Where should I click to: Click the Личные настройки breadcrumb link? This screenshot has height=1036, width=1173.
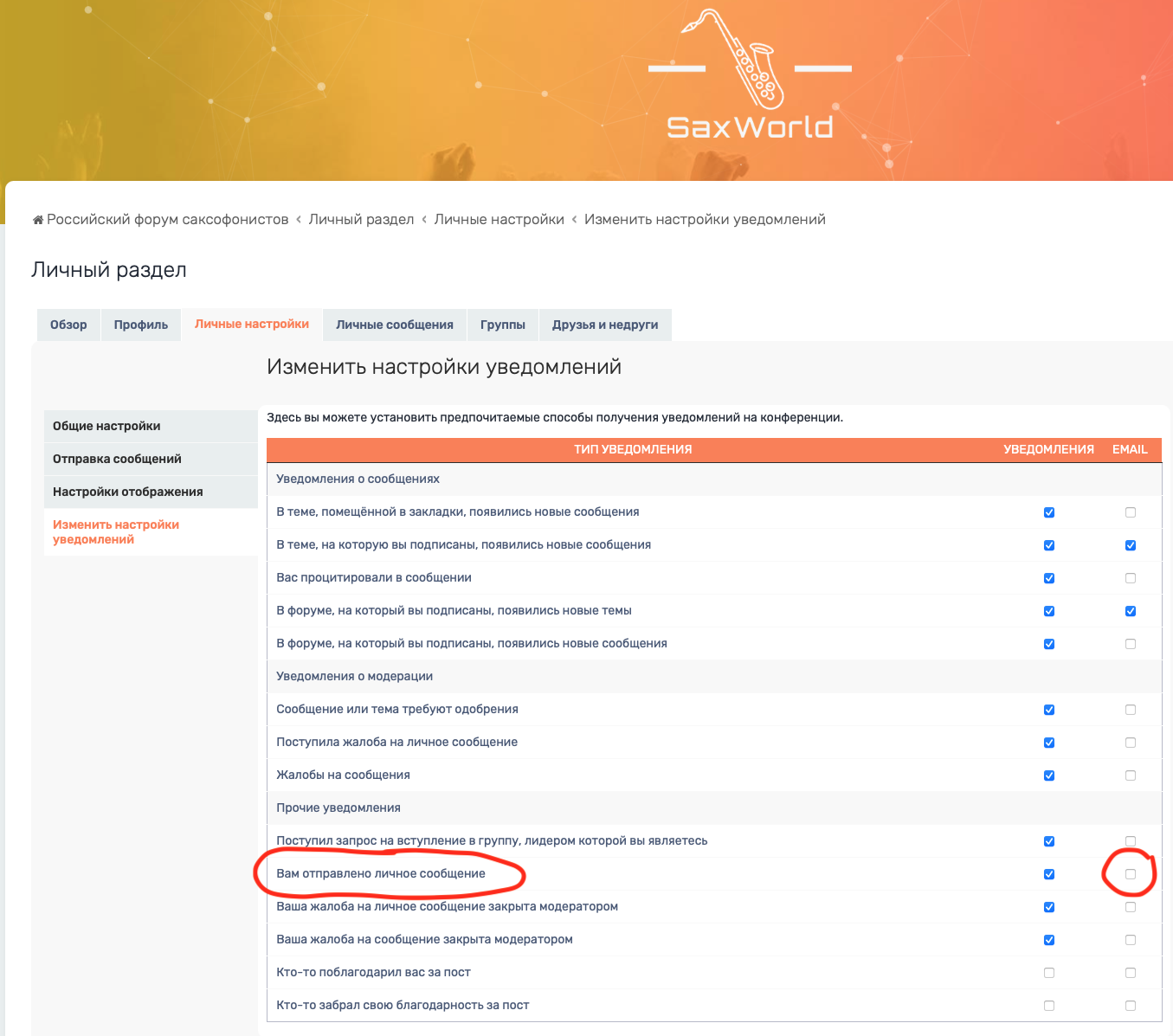(499, 220)
